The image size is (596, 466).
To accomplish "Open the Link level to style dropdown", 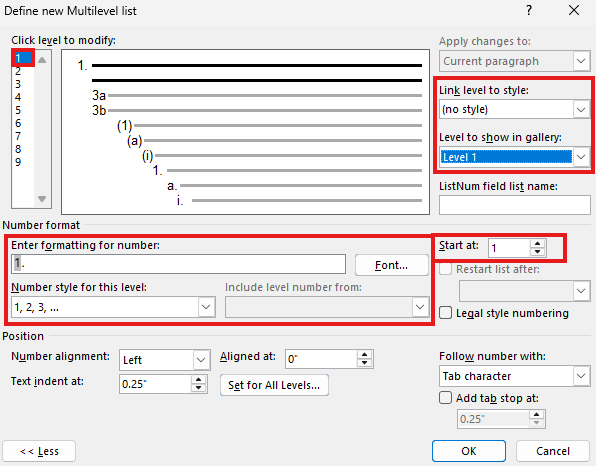I will (x=514, y=109).
